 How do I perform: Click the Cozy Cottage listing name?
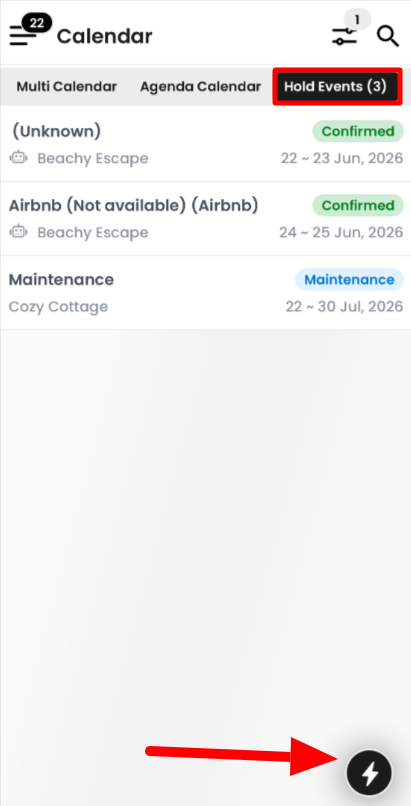(x=58, y=307)
